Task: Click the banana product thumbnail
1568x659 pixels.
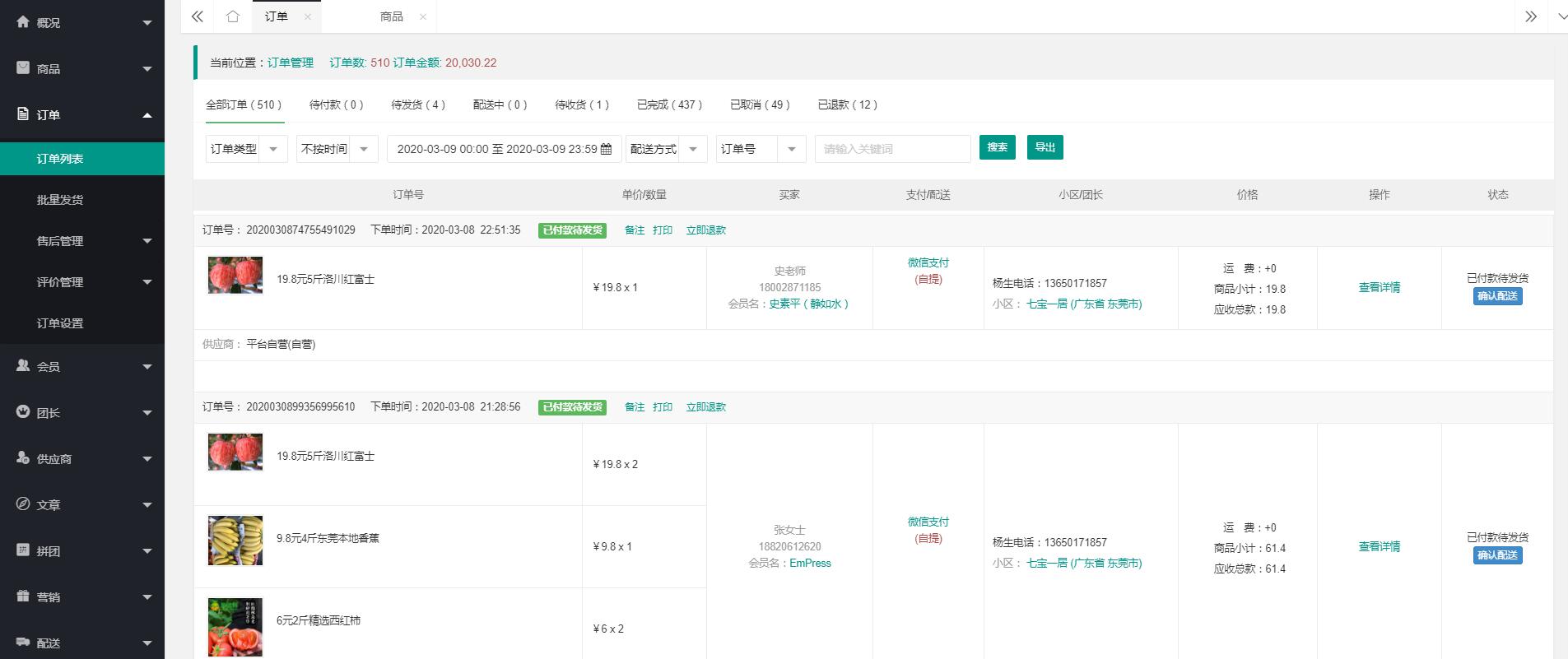Action: 235,541
